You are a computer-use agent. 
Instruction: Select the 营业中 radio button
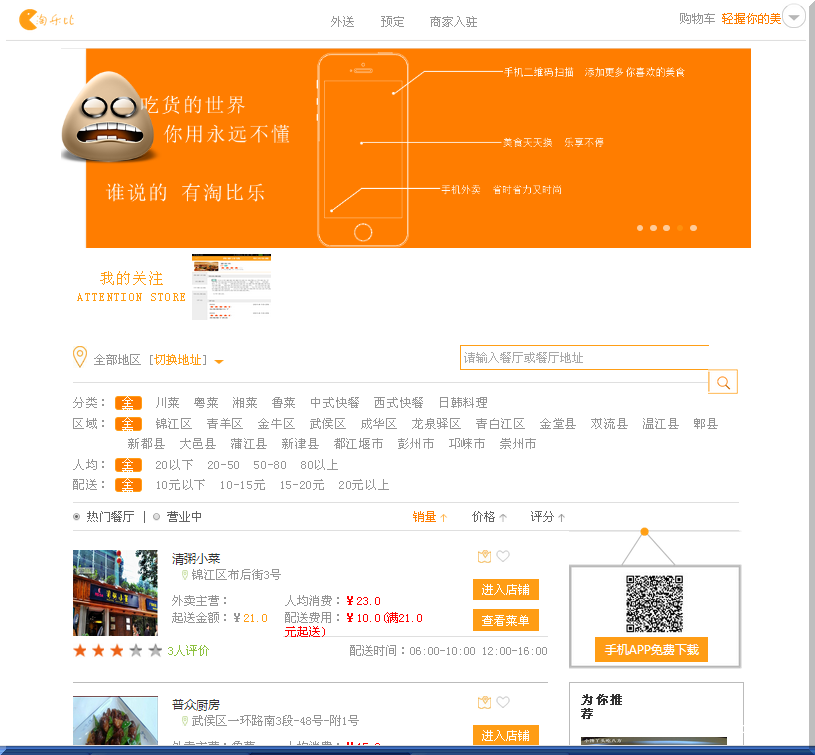pos(155,517)
